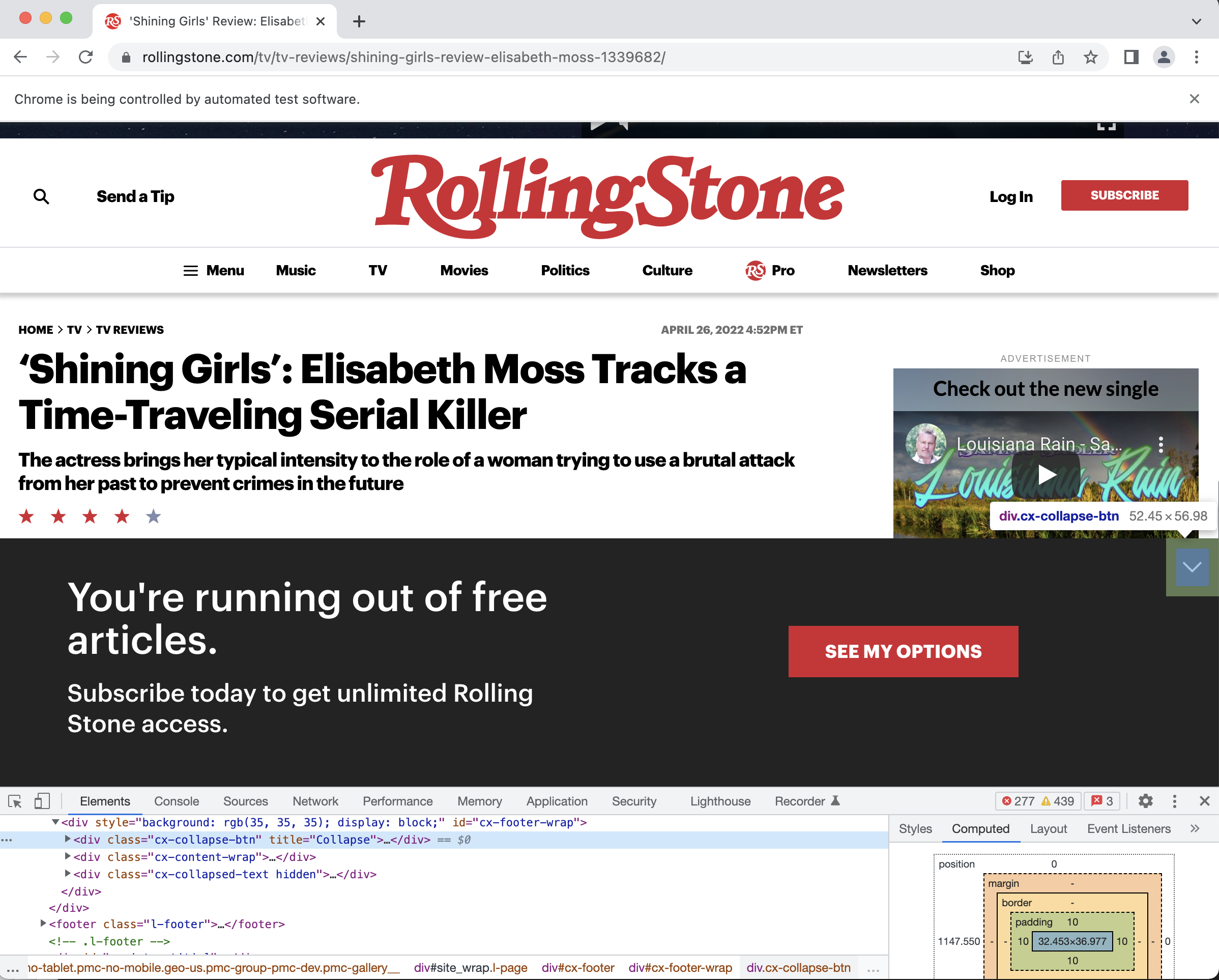Screen dimensions: 1219x980
Task: Open the hamburger Menu
Action: (214, 270)
